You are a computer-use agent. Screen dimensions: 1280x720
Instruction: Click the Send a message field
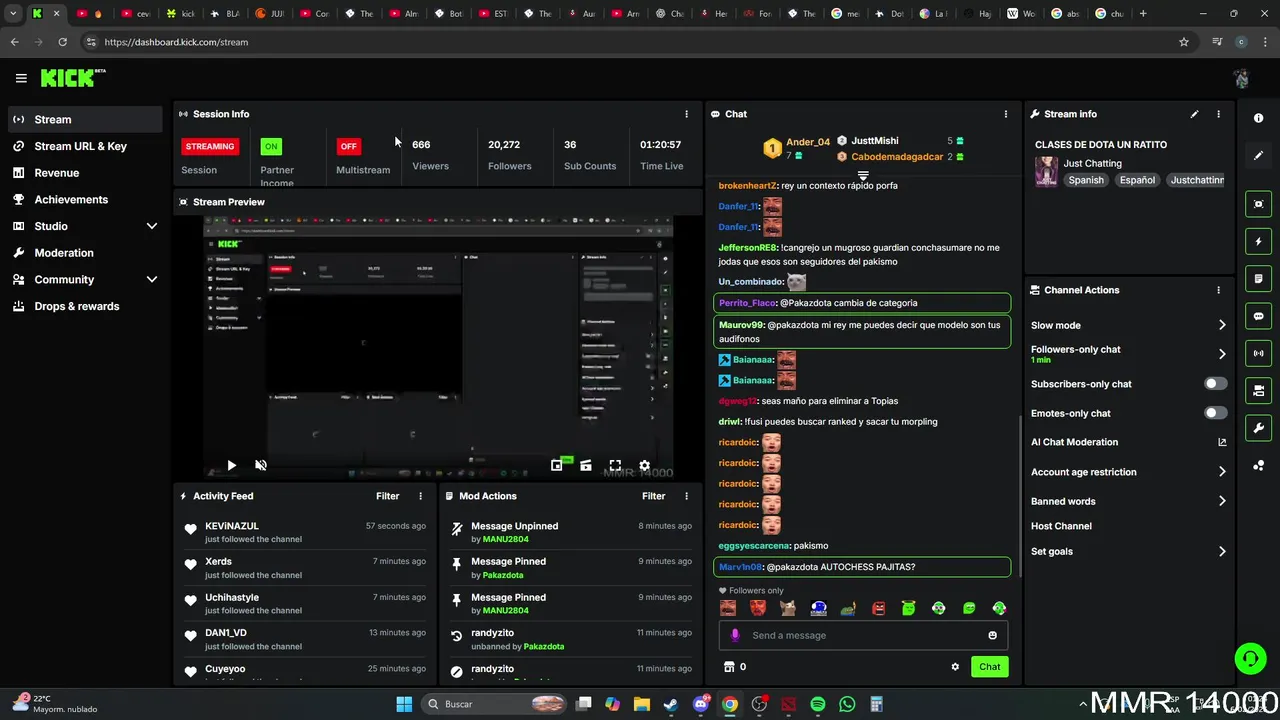pyautogui.click(x=863, y=635)
